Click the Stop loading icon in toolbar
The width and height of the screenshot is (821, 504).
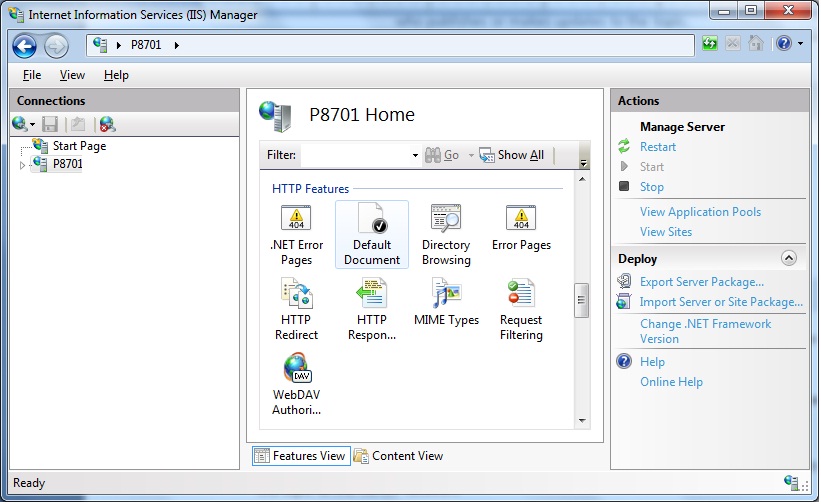733,43
